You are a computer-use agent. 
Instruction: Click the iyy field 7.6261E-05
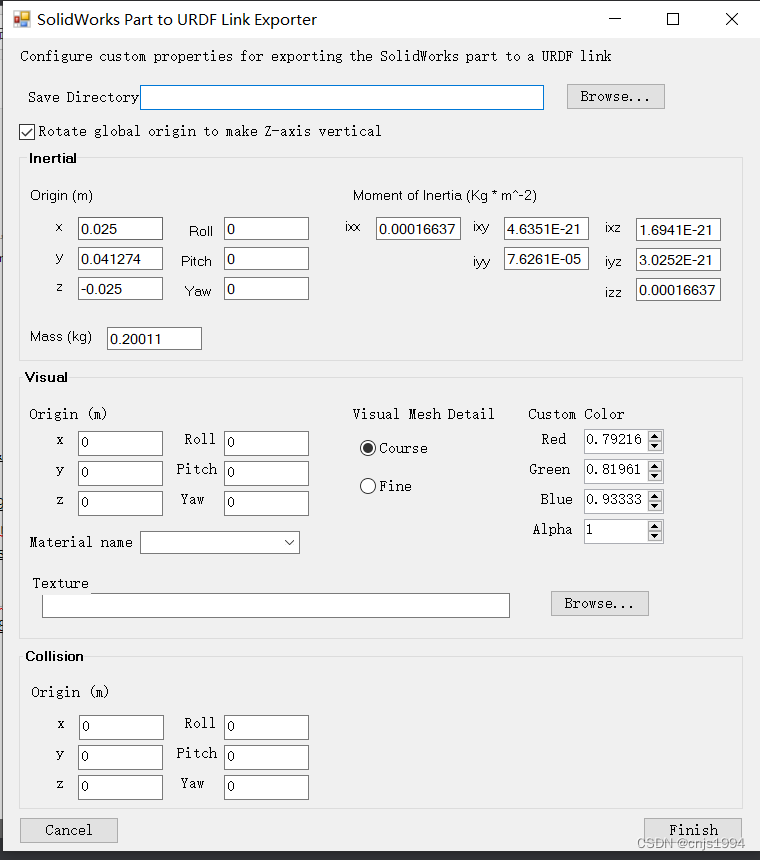click(546, 259)
